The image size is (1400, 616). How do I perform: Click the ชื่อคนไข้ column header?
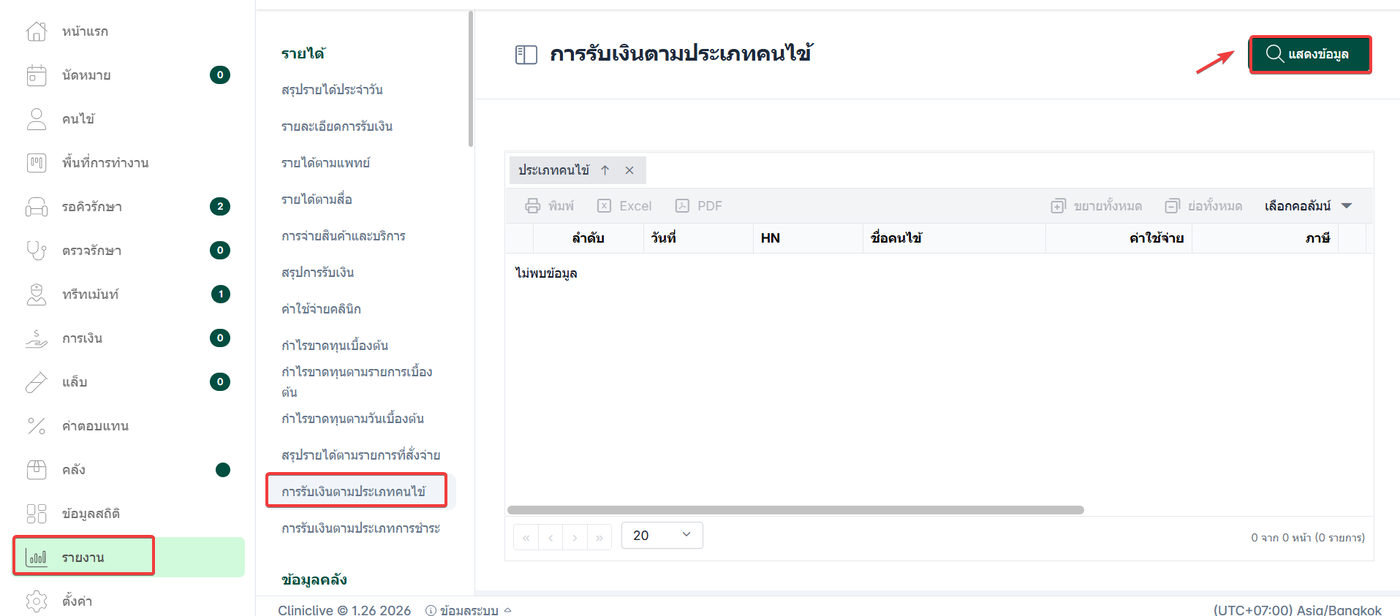click(955, 238)
